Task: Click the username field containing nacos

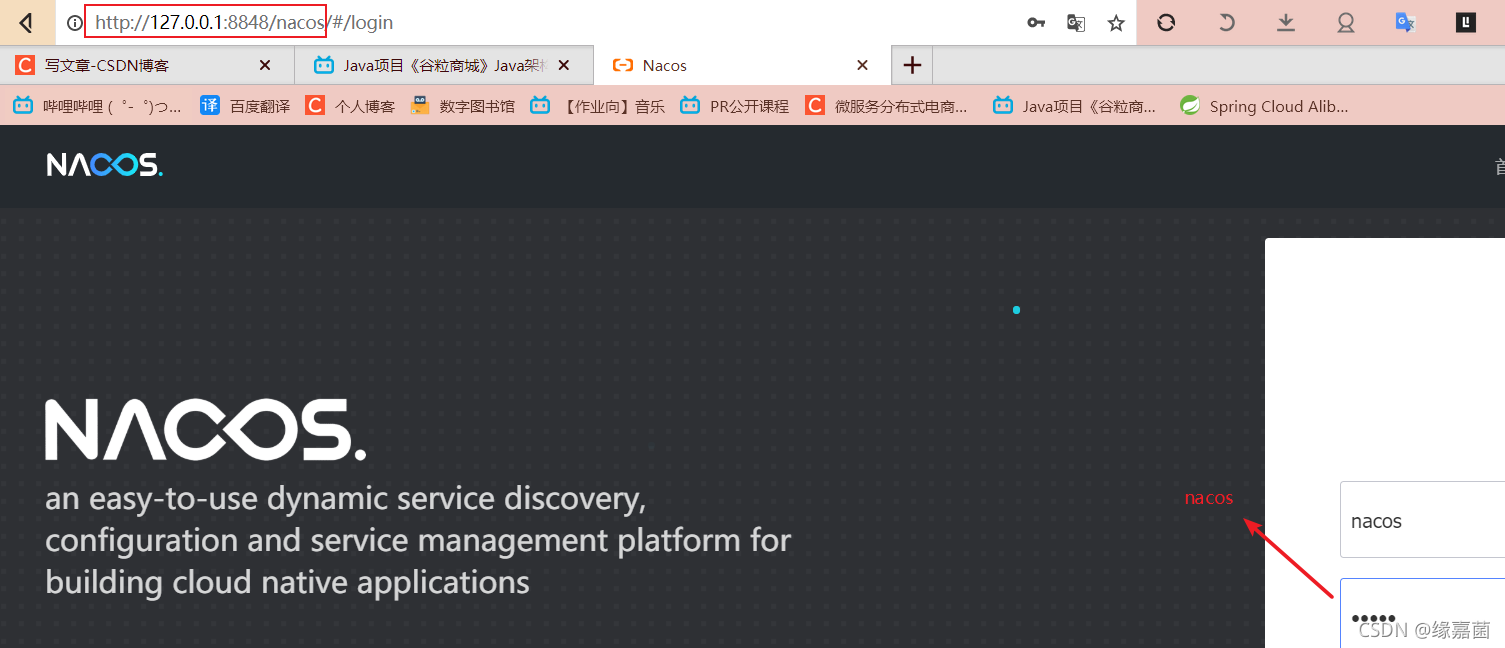Action: point(1422,520)
